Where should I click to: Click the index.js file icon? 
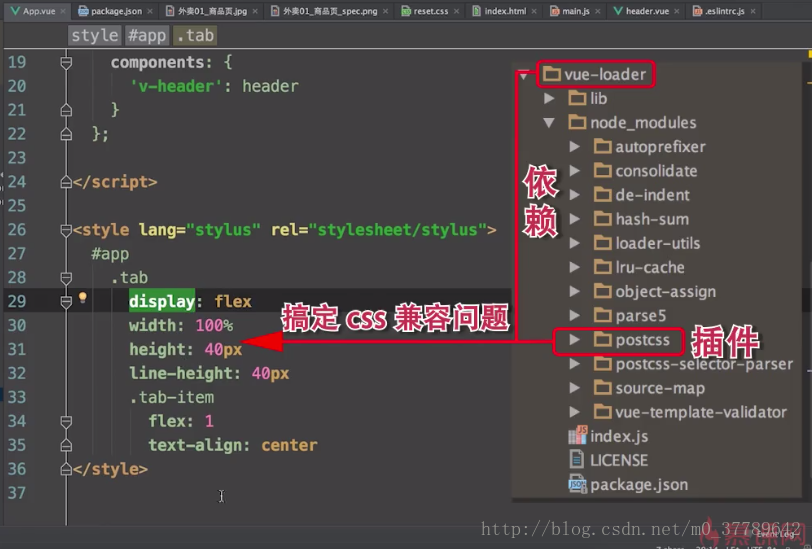point(577,435)
